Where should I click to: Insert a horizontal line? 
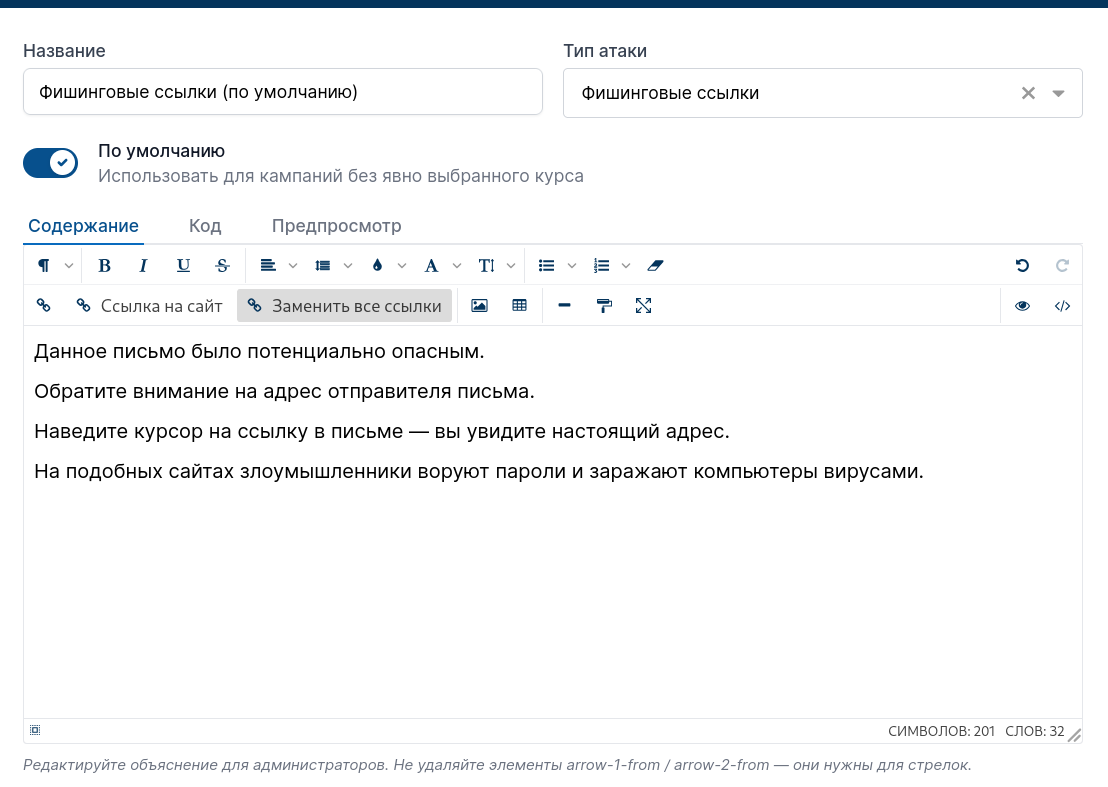tap(565, 305)
